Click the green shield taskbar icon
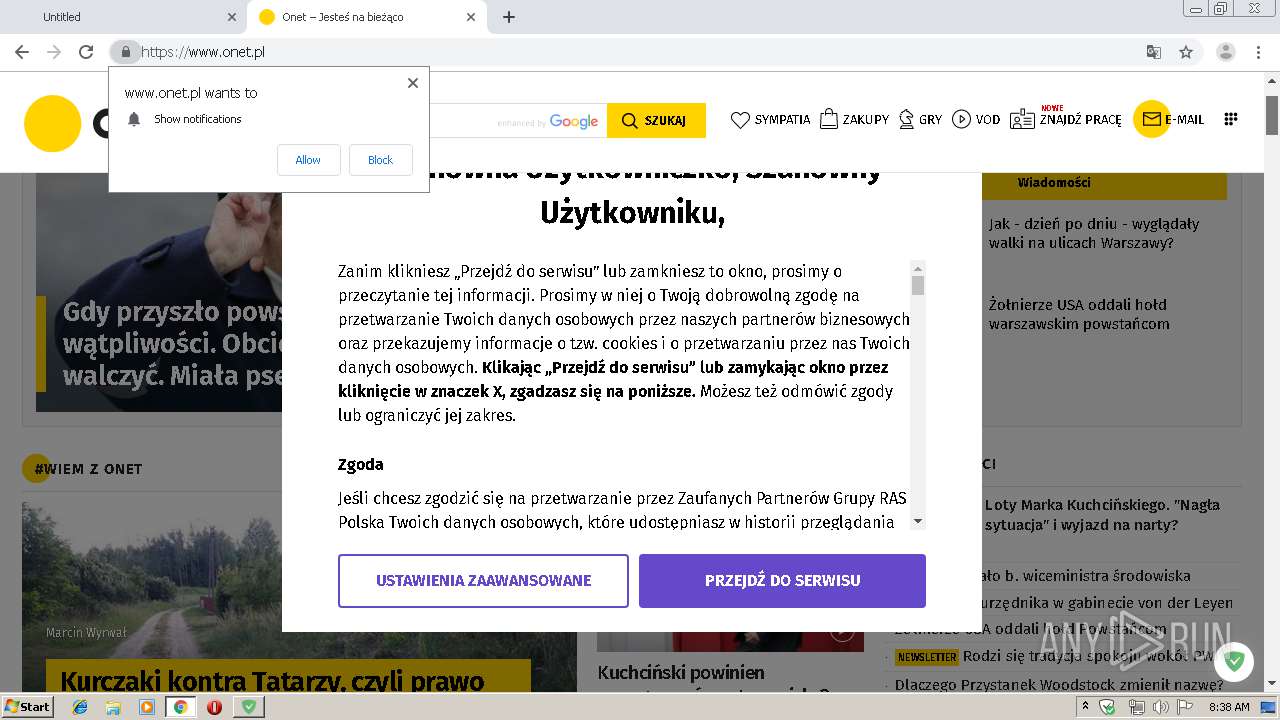The image size is (1280, 720). [x=249, y=707]
